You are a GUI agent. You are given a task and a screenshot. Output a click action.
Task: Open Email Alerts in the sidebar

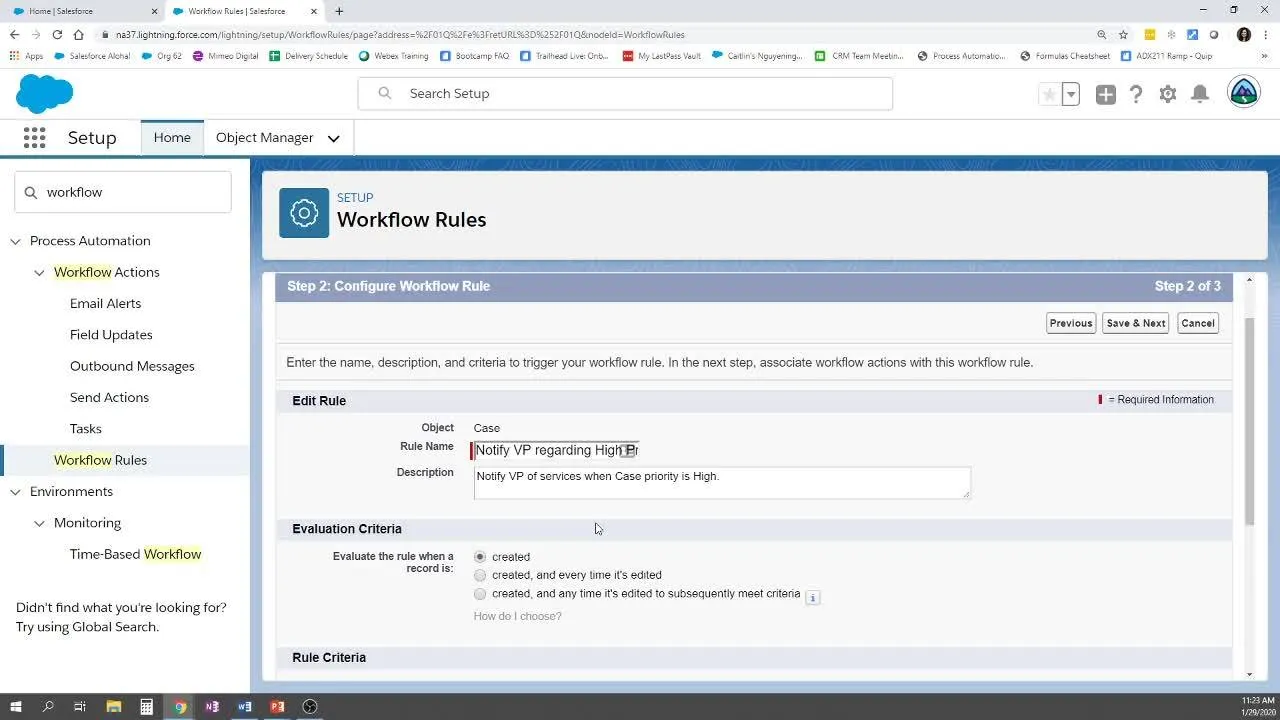tap(105, 304)
